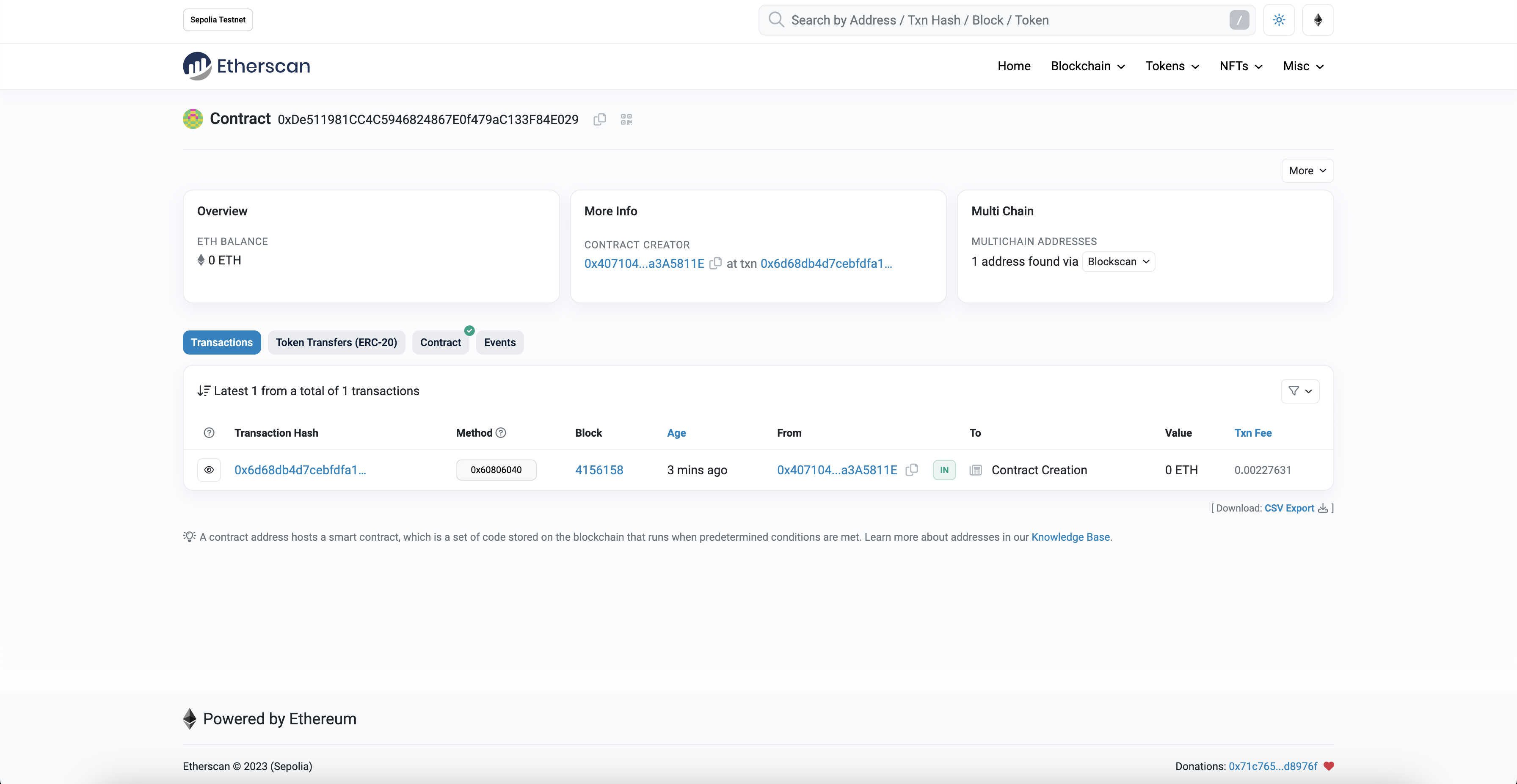The height and width of the screenshot is (784, 1517).
Task: Click the heart icon next to Donations
Action: (1330, 766)
